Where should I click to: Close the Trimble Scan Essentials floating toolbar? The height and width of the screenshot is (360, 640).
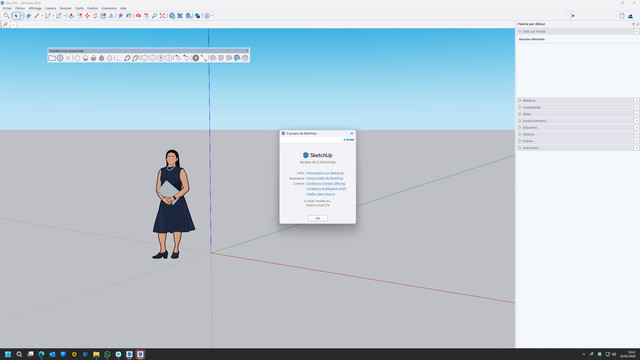247,51
